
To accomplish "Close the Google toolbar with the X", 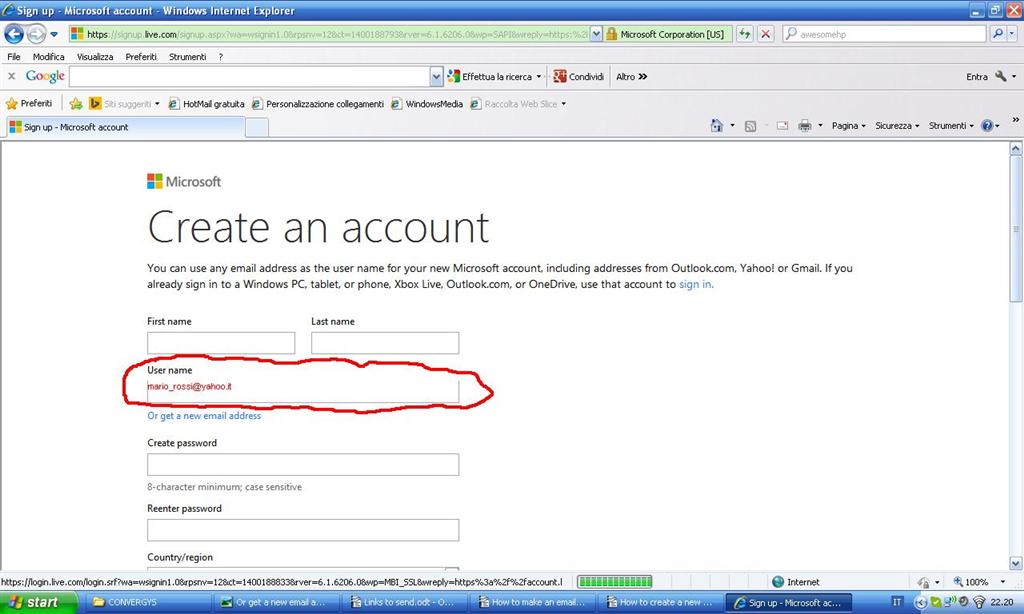I will point(11,76).
